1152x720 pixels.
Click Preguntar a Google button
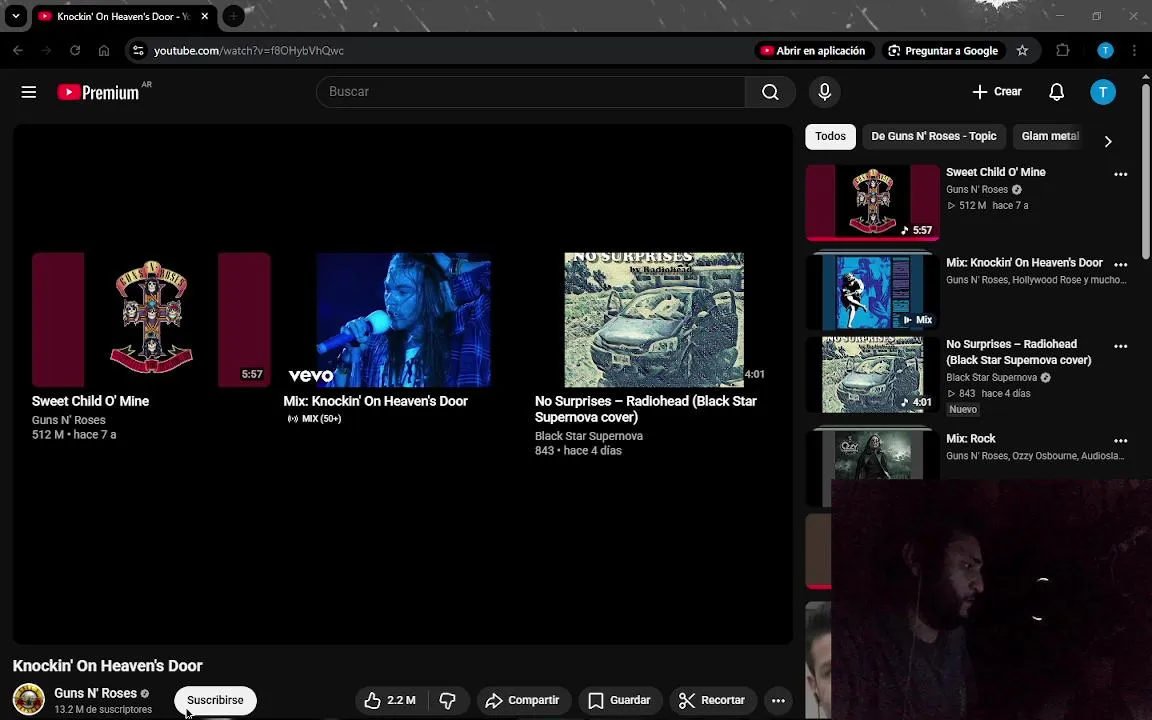tap(943, 51)
